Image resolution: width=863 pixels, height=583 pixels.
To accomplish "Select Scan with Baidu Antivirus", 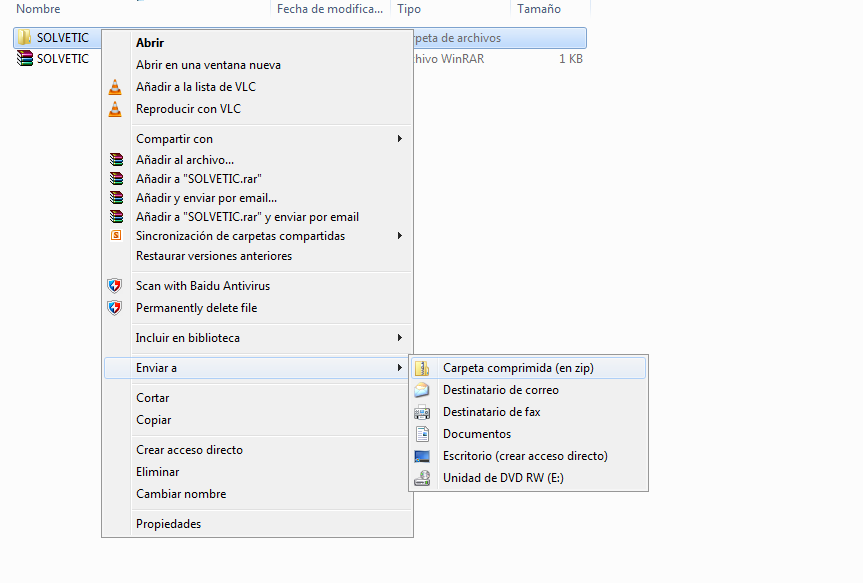I will [x=258, y=286].
